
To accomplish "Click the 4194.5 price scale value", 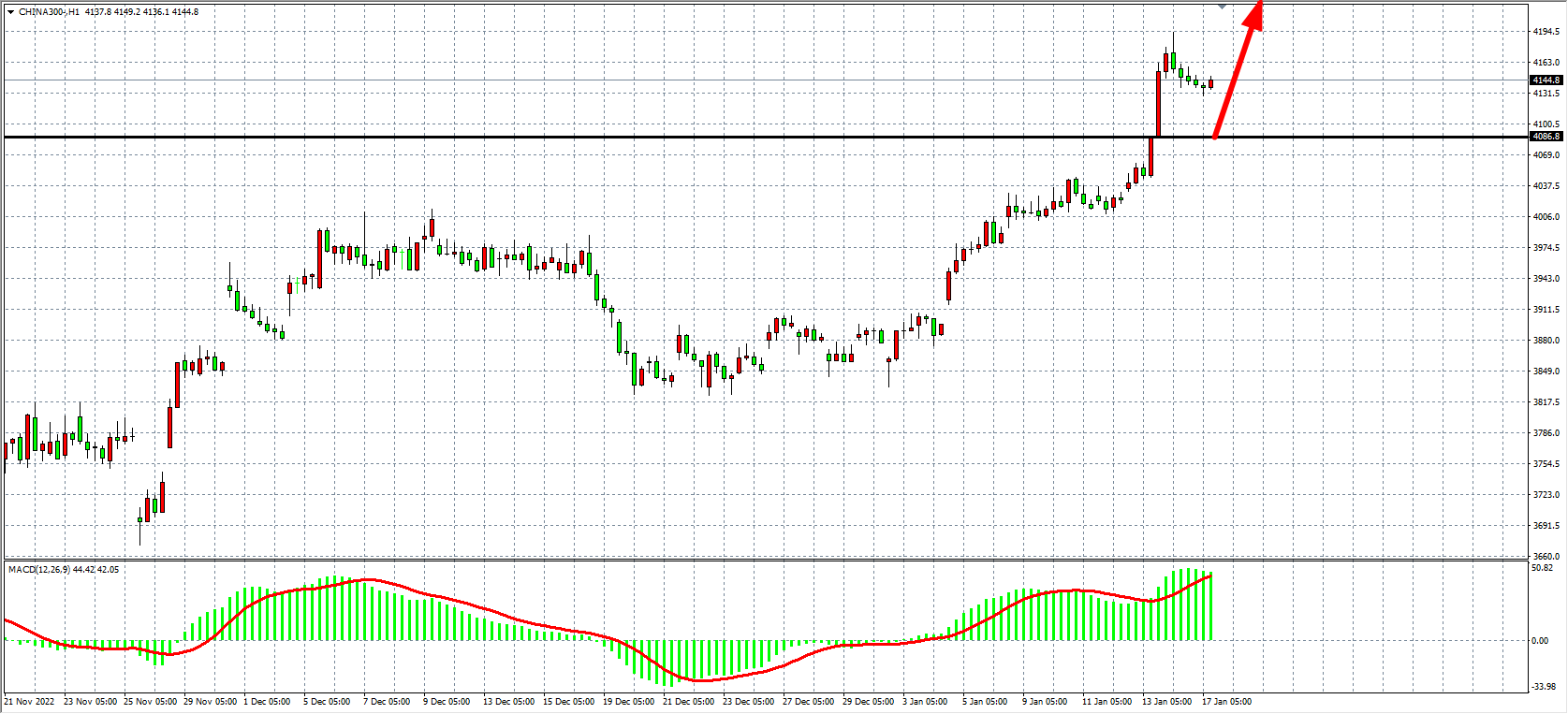I will point(1546,32).
